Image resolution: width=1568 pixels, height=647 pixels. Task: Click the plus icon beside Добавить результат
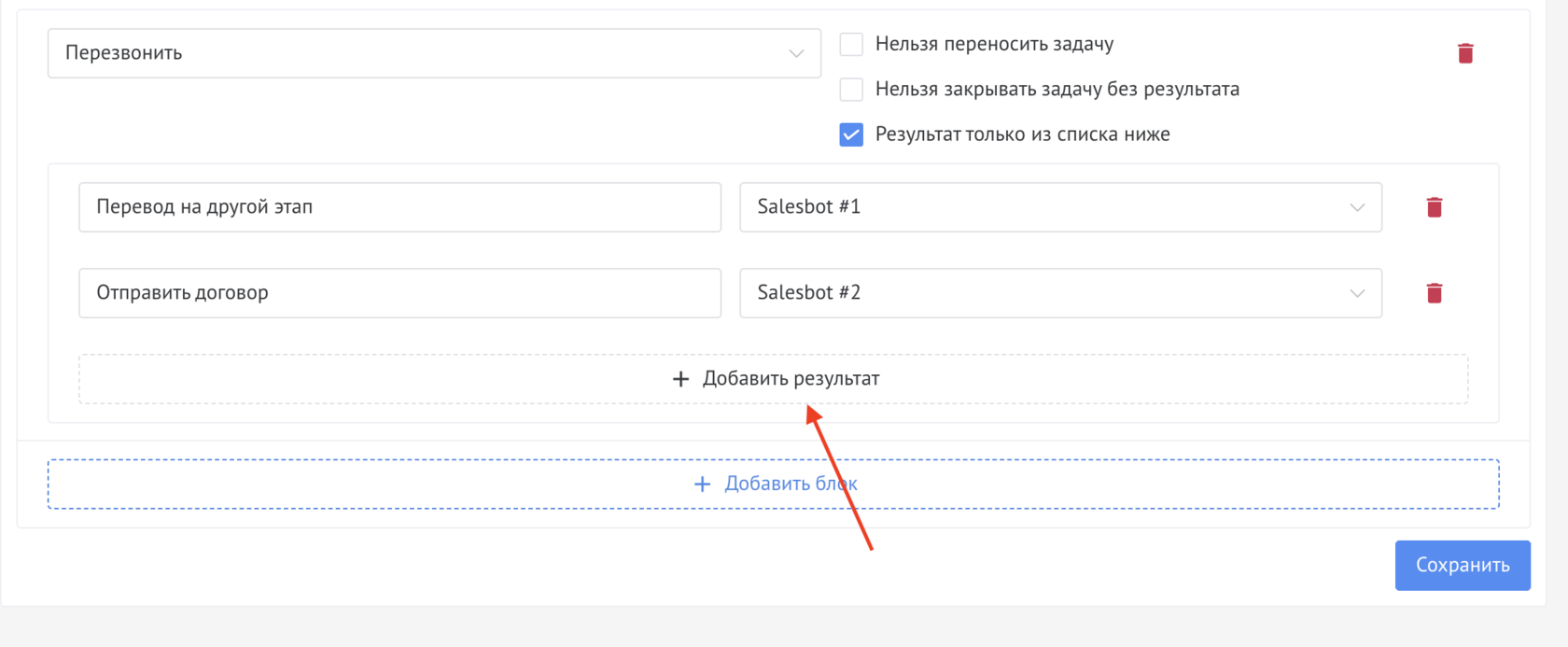(x=680, y=379)
